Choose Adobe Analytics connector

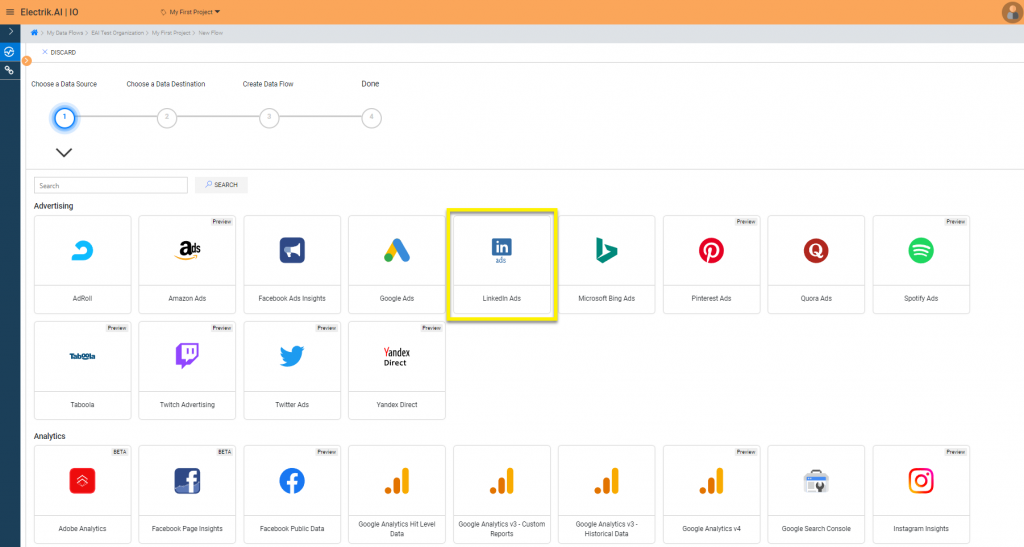82,495
